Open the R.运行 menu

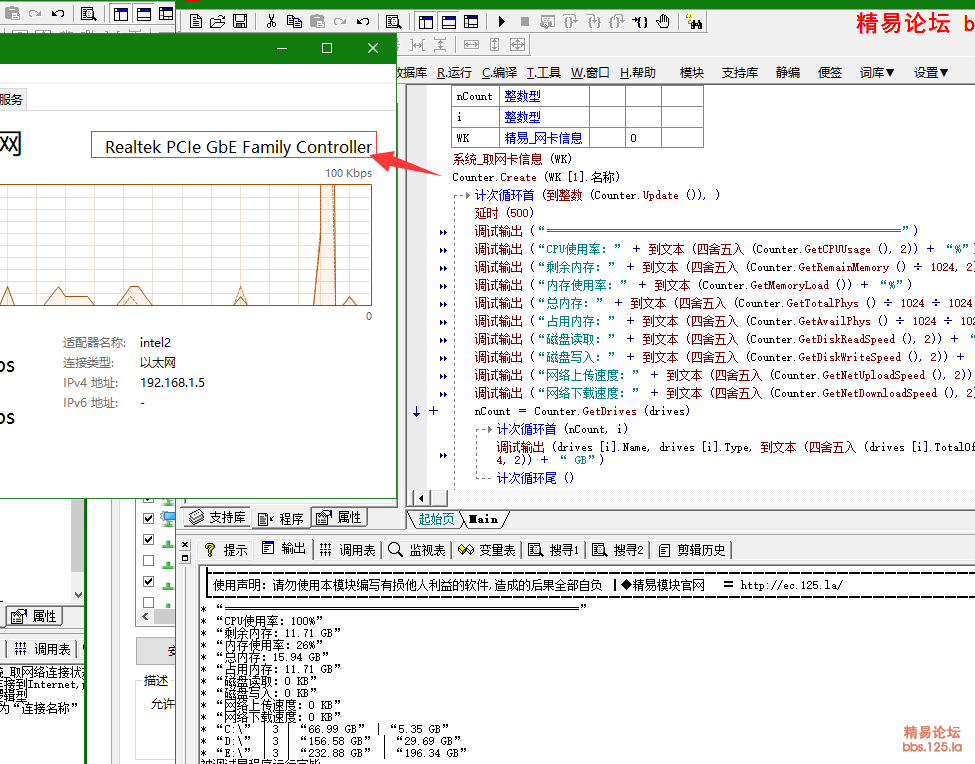(454, 72)
